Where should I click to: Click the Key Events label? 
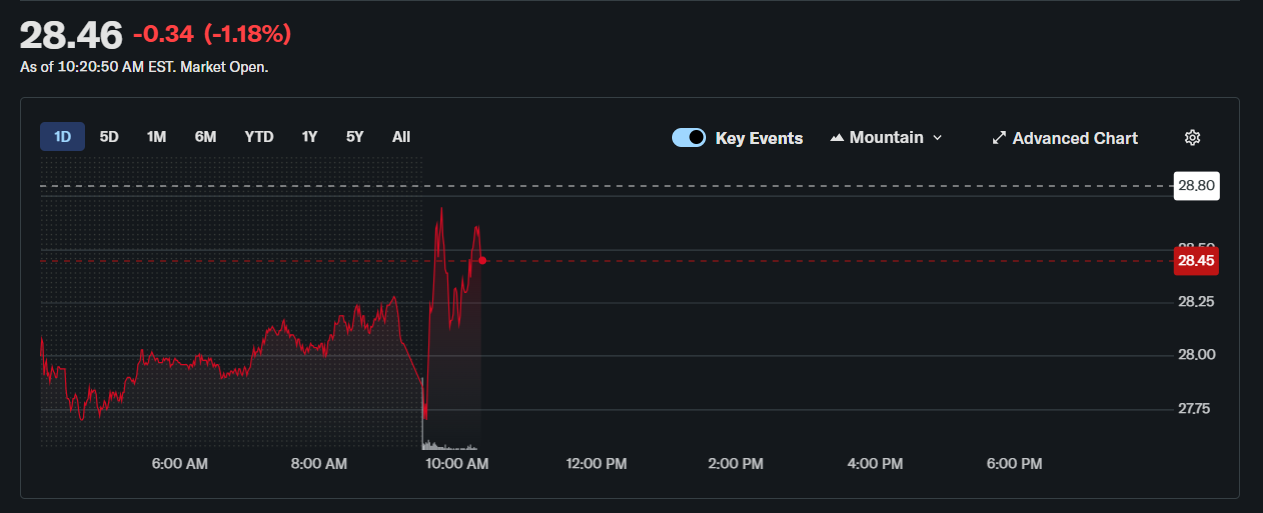[759, 138]
